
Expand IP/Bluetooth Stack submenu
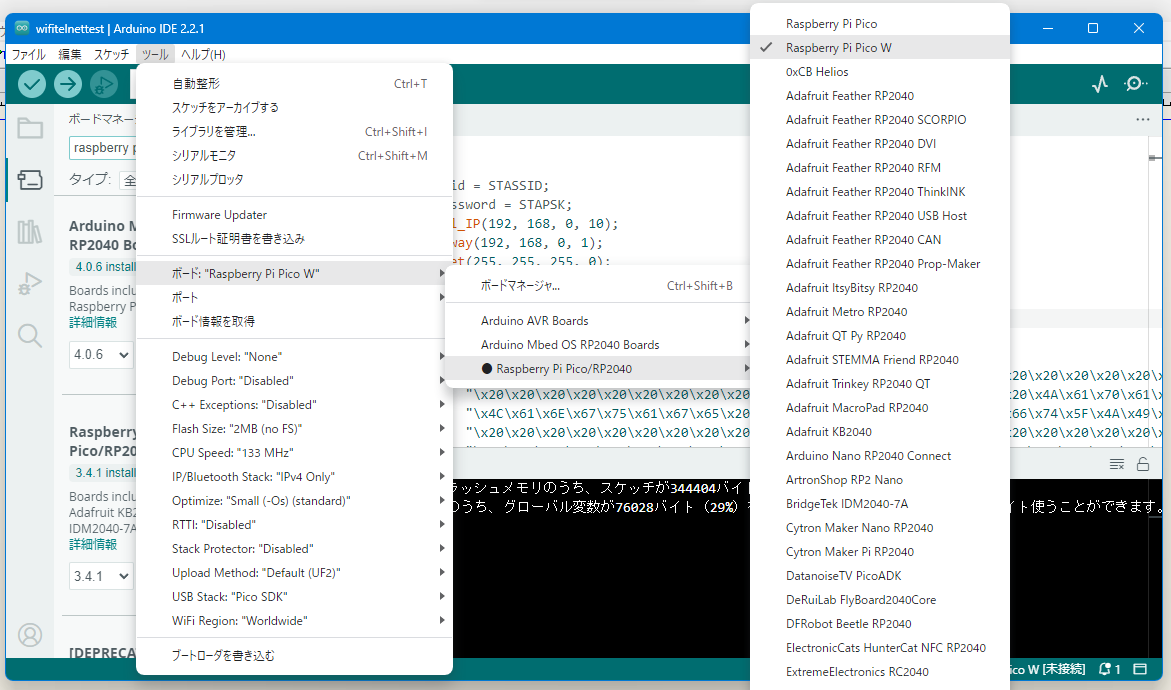(x=294, y=476)
